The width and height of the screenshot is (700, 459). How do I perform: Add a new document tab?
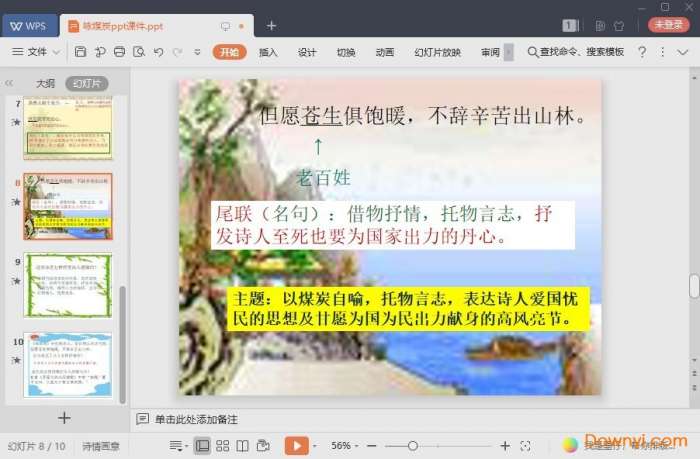pyautogui.click(x=271, y=26)
